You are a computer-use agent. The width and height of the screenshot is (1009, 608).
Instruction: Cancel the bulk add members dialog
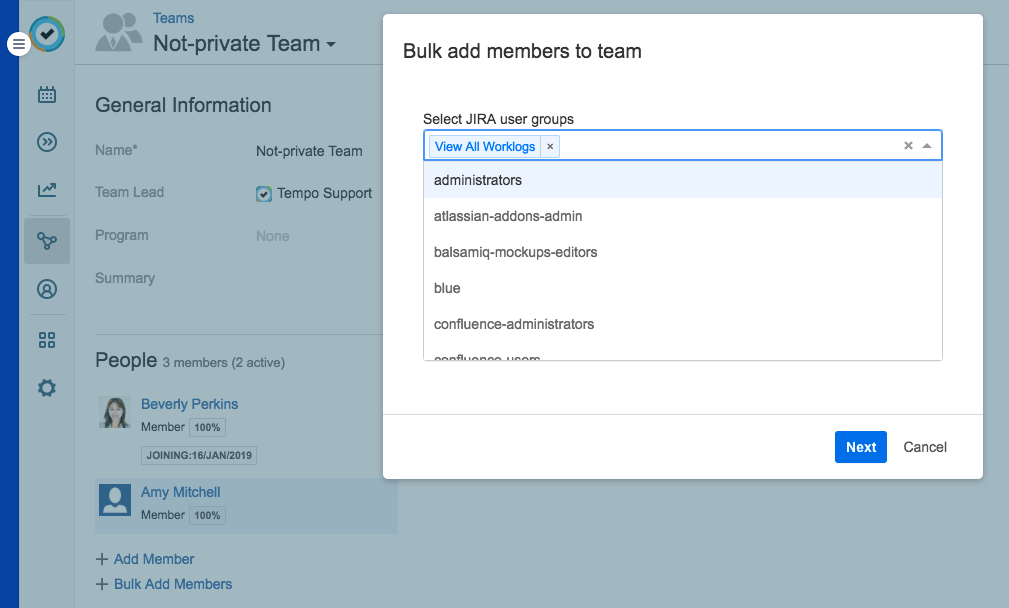(x=924, y=447)
